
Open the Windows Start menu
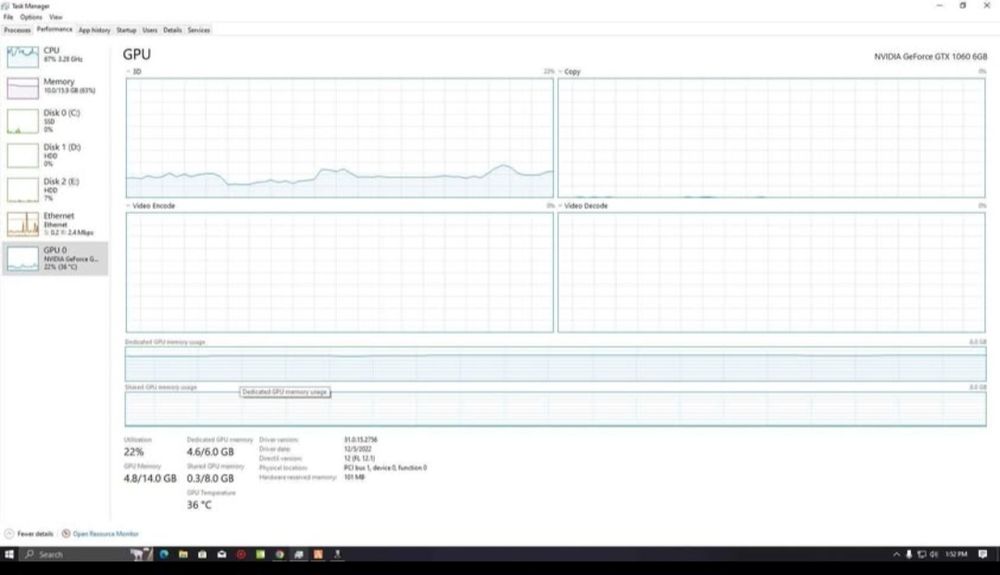(x=9, y=554)
